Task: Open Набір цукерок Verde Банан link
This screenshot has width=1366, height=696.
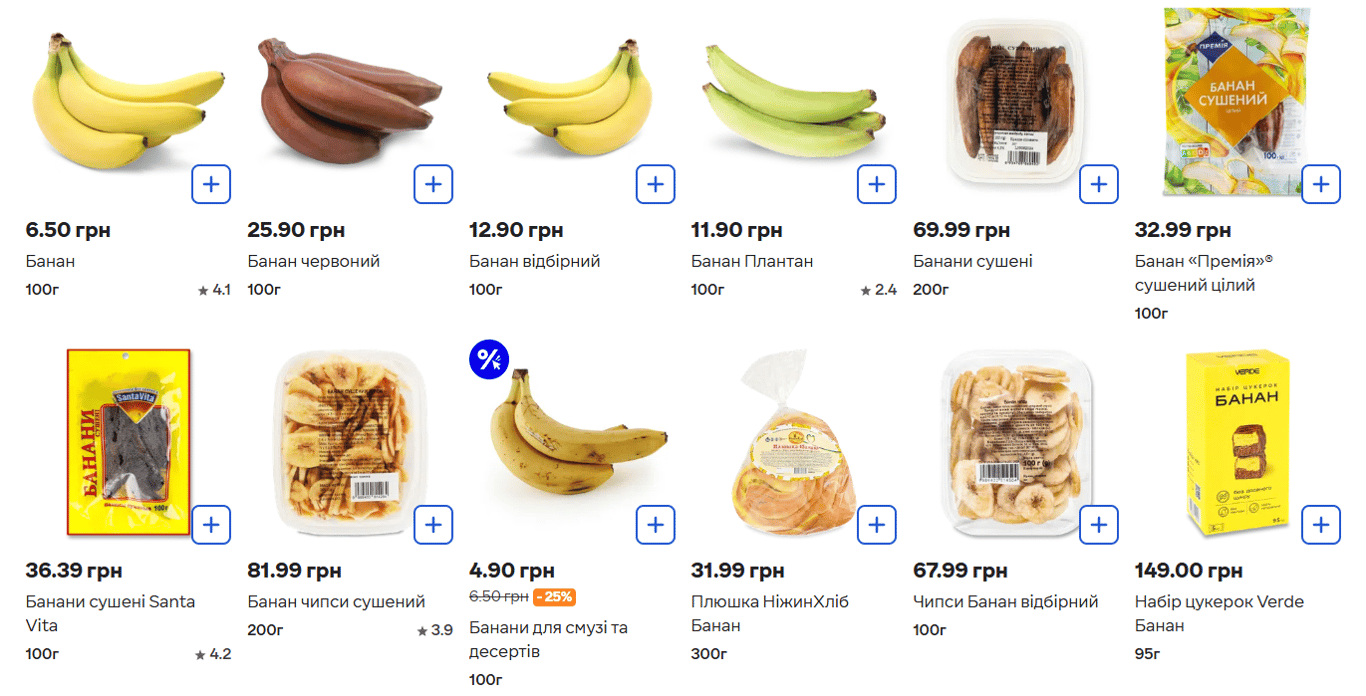Action: [x=1232, y=613]
